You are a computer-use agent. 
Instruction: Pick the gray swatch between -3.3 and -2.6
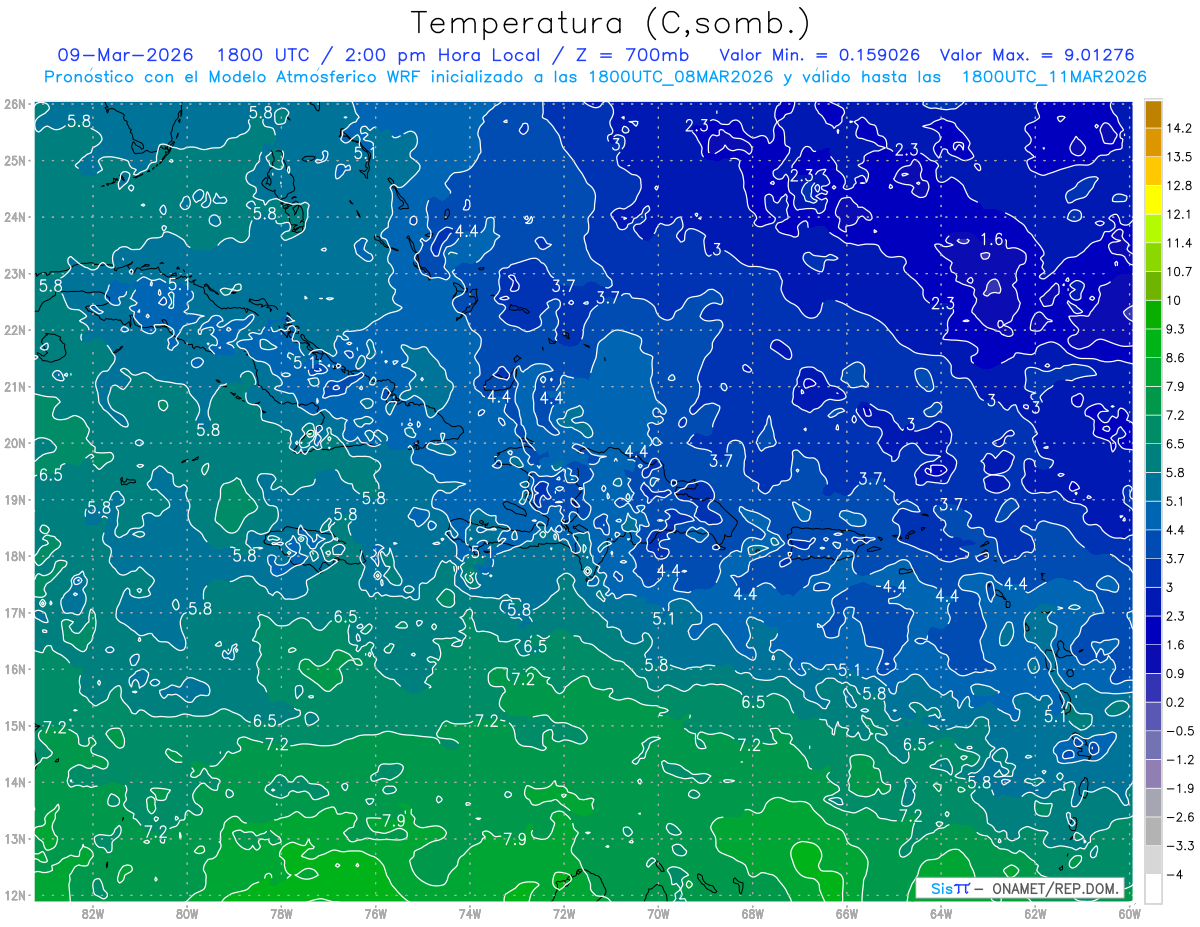coord(1153,831)
